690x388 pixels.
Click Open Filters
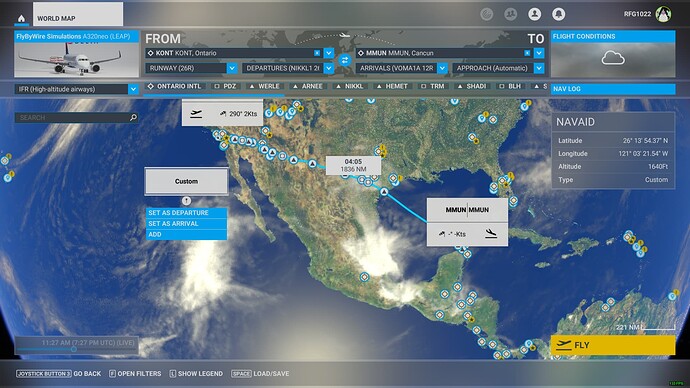(x=135, y=373)
